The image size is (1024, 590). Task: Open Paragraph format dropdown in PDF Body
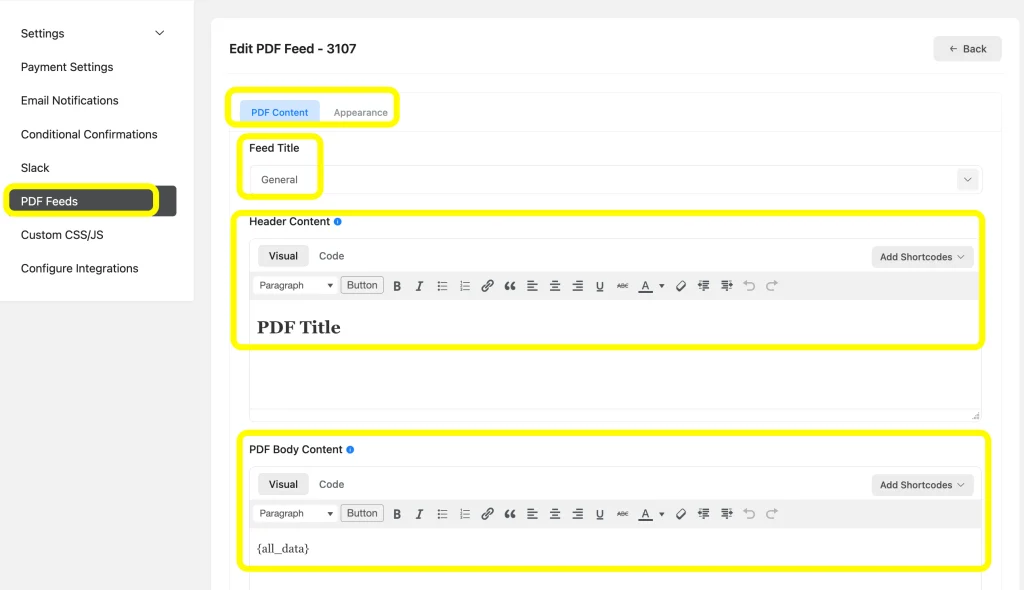[x=295, y=514]
